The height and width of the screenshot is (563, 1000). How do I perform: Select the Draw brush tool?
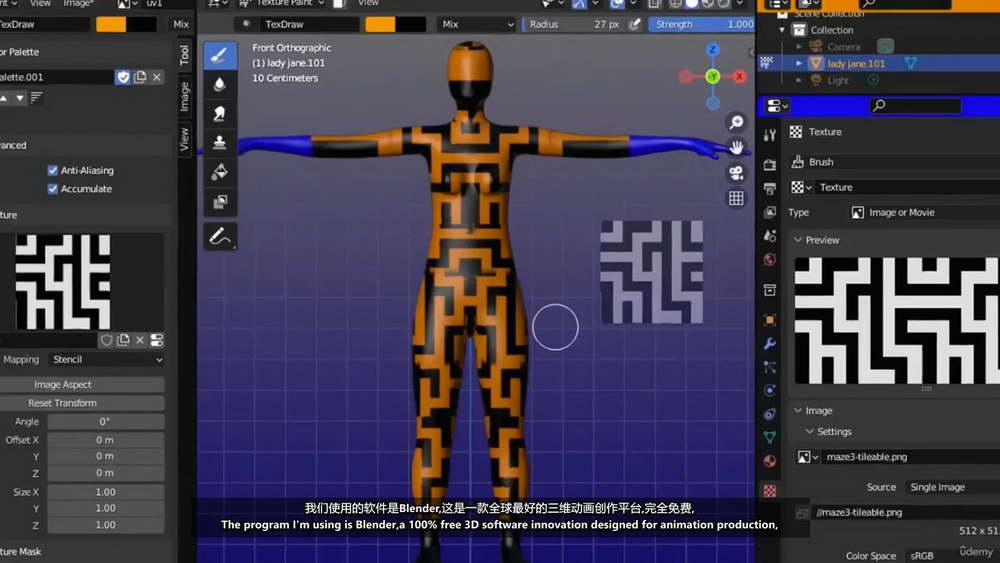pos(220,55)
